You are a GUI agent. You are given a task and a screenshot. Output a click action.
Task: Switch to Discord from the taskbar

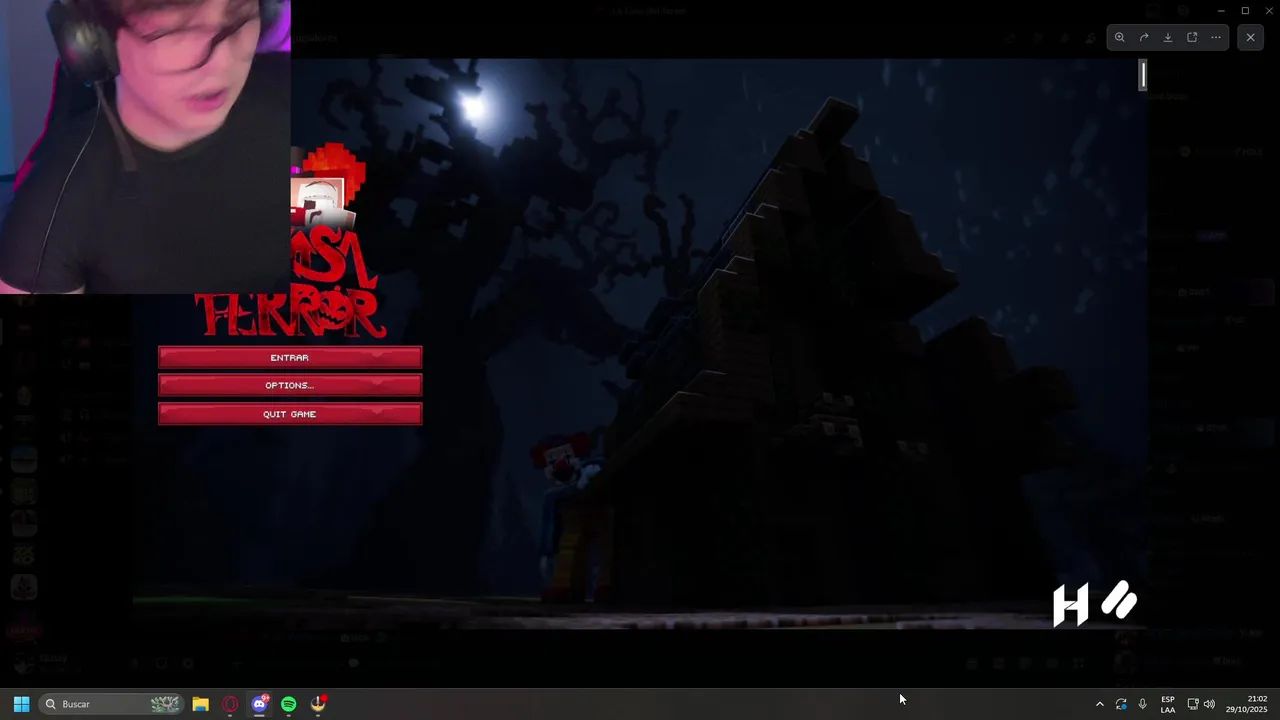[x=260, y=704]
